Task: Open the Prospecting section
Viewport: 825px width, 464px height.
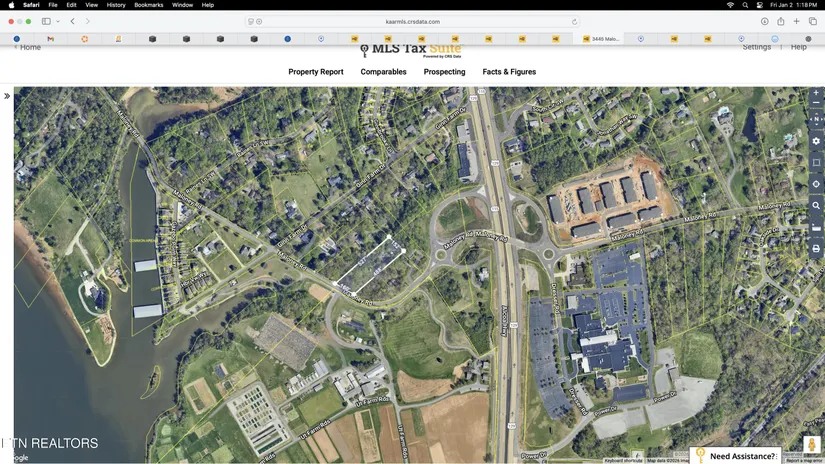Action: coord(444,72)
